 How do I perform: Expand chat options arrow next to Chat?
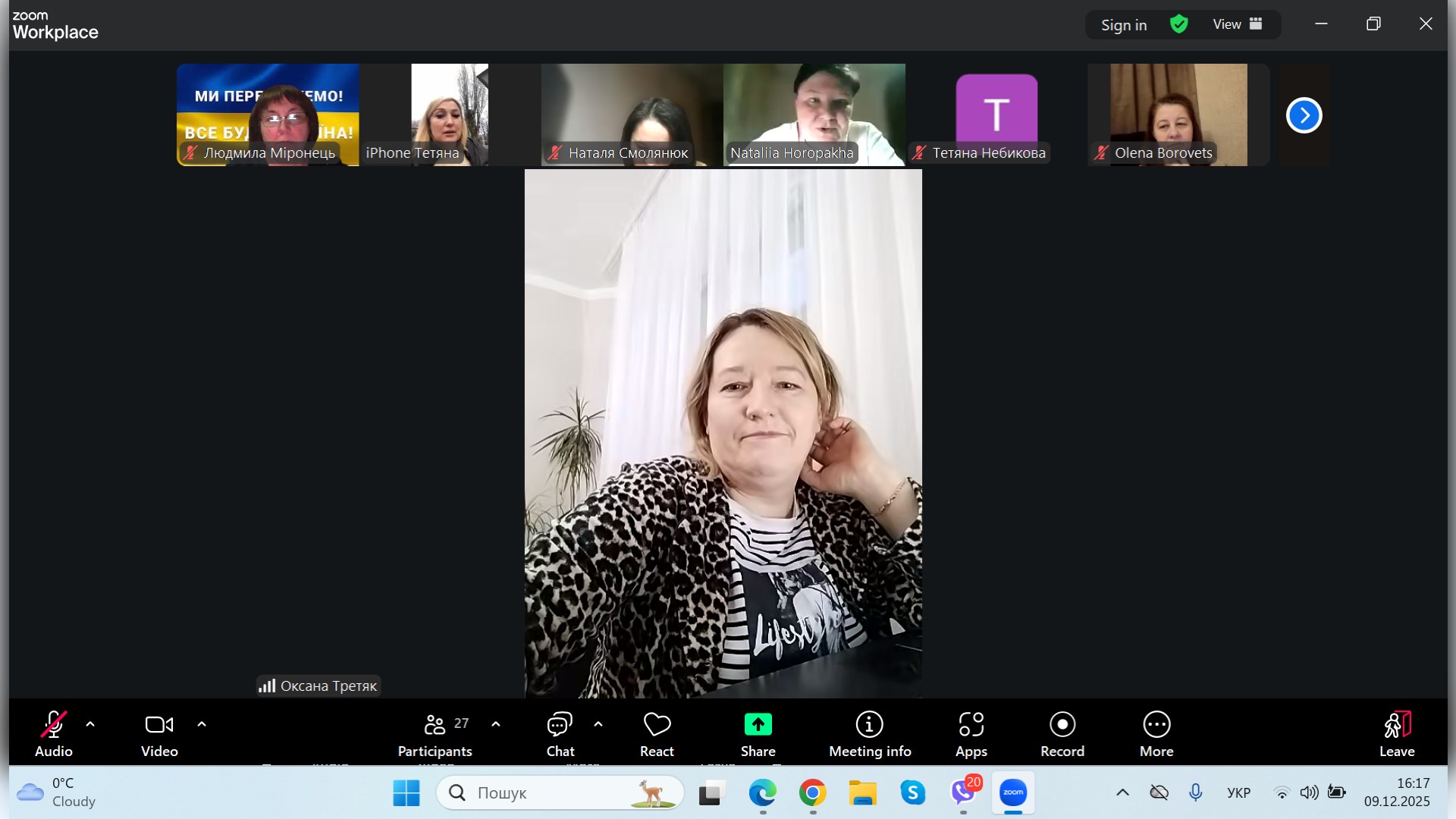point(598,724)
